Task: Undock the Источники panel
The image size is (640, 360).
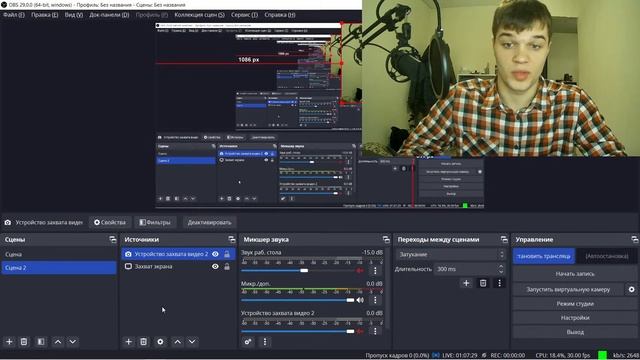Action: (x=232, y=240)
